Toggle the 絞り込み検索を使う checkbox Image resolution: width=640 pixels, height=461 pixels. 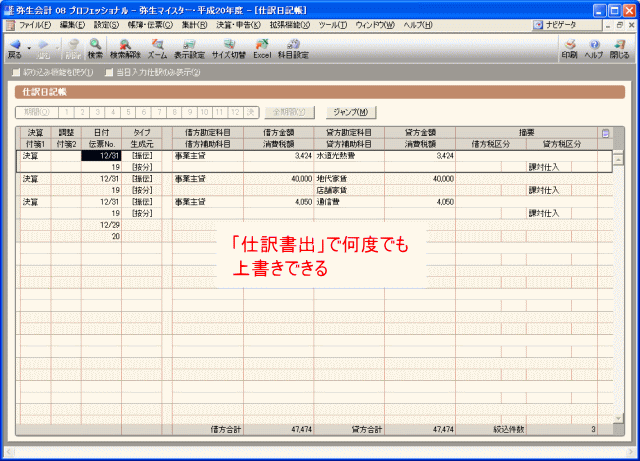14,72
